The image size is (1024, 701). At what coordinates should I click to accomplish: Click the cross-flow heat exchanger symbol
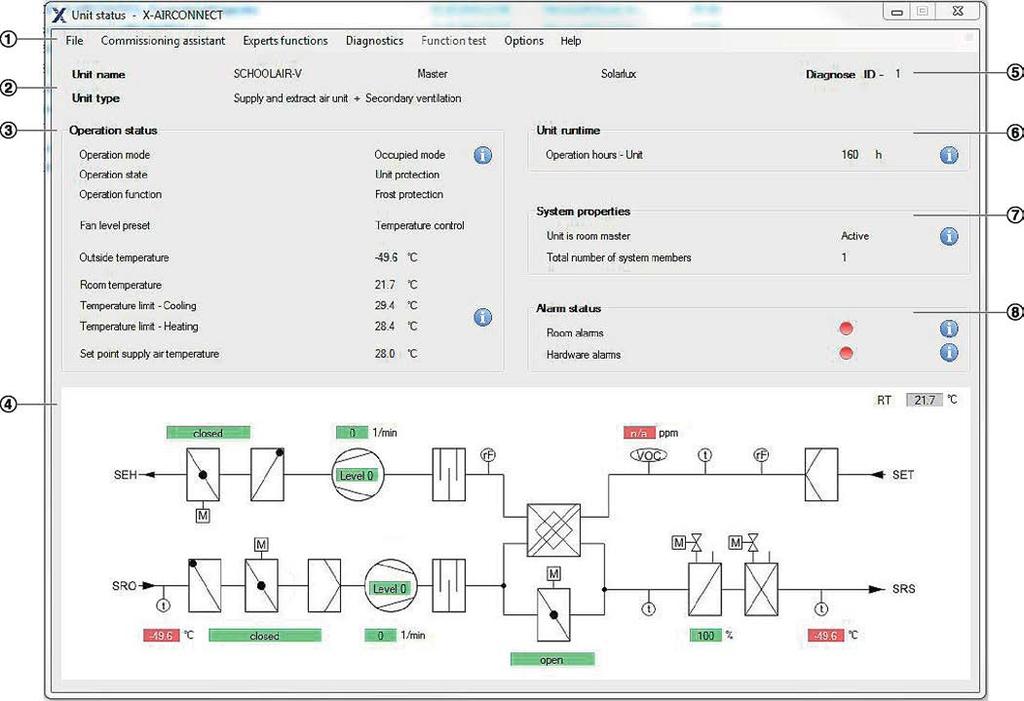pos(554,530)
